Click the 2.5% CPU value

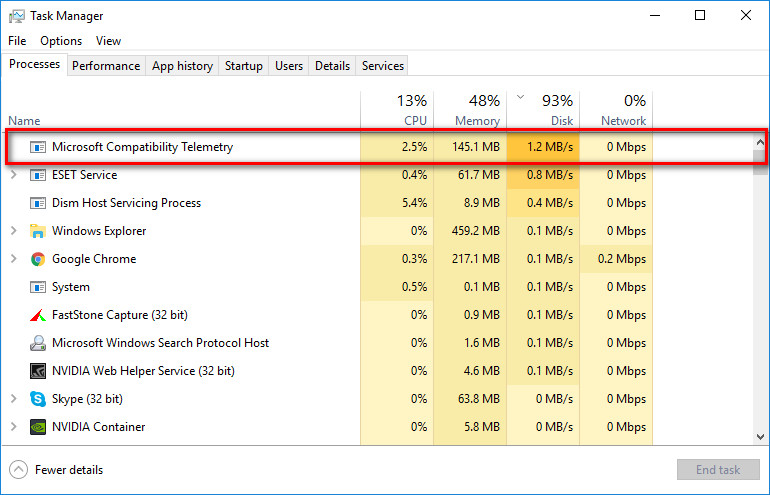(414, 147)
